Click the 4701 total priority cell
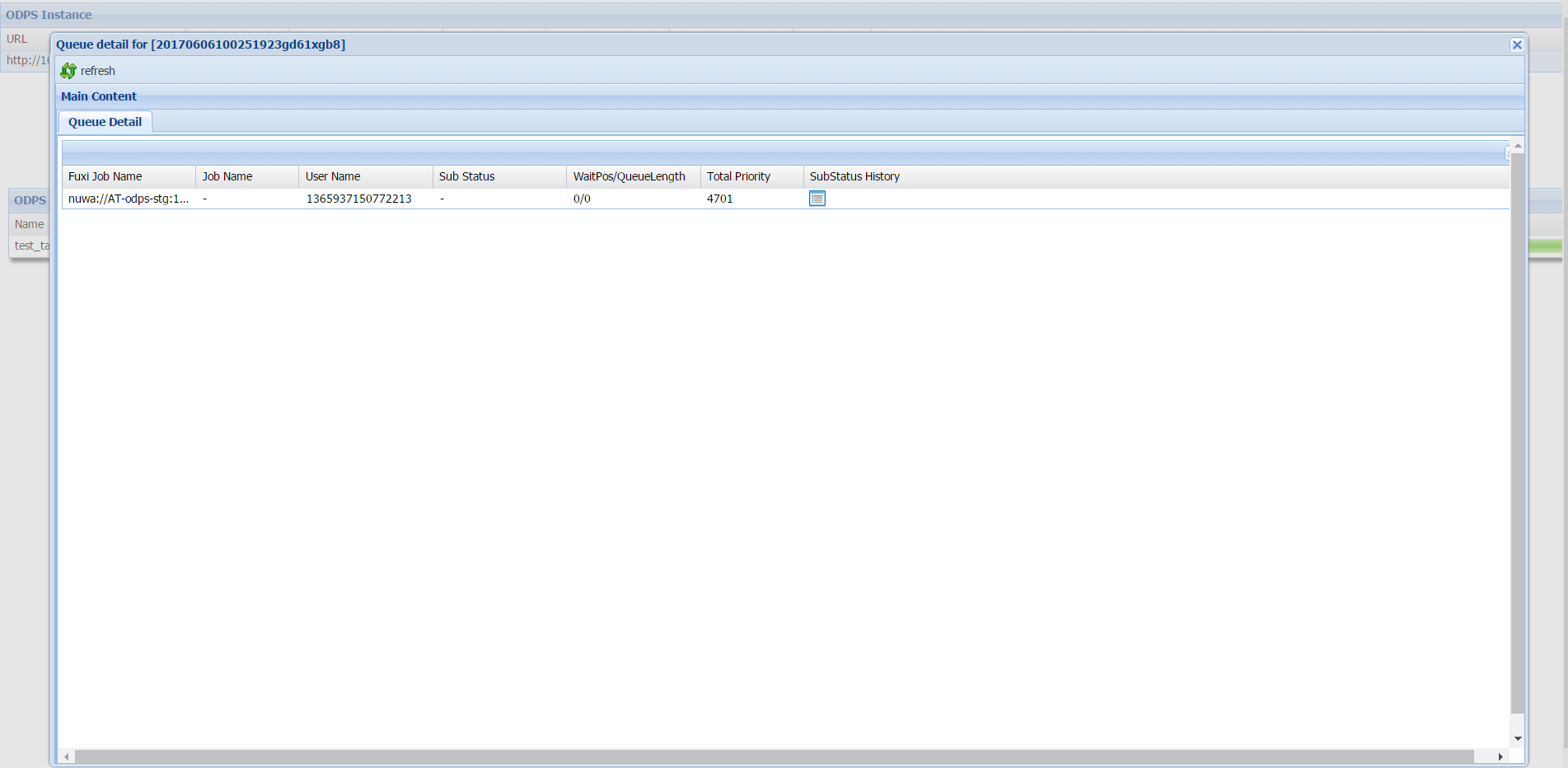 pos(752,199)
